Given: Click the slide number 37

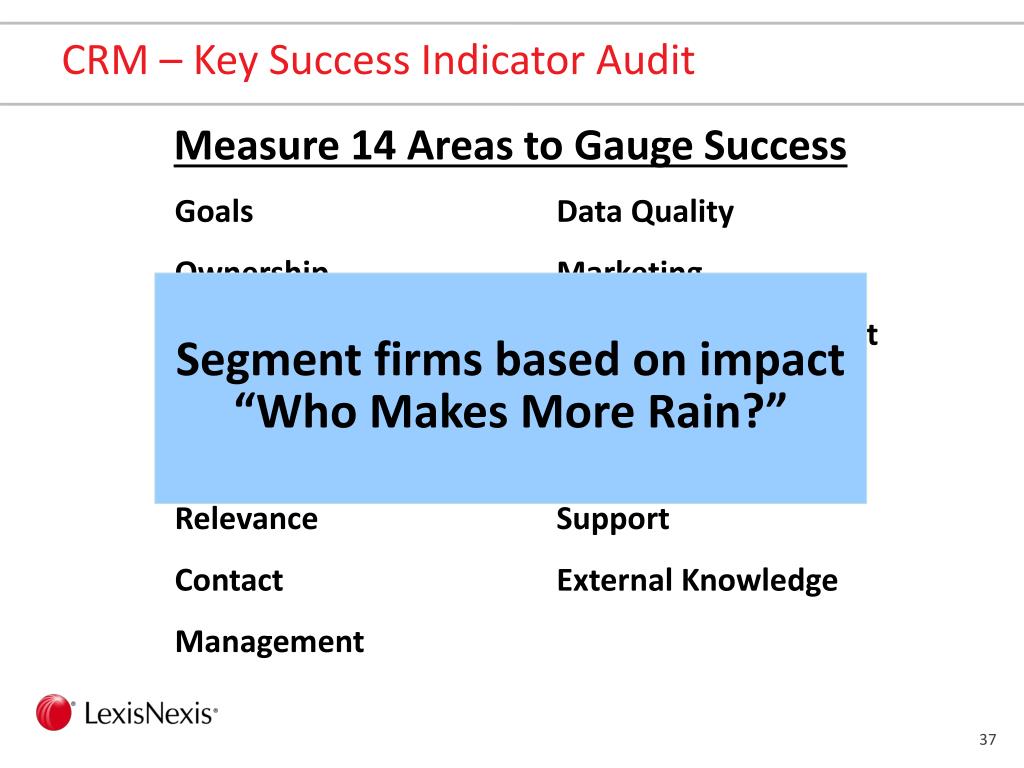Looking at the screenshot, I should click(x=987, y=739).
